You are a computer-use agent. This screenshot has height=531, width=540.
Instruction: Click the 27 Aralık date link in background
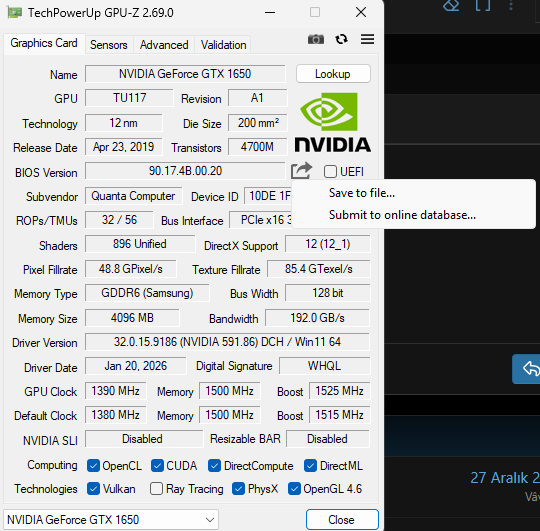click(505, 478)
